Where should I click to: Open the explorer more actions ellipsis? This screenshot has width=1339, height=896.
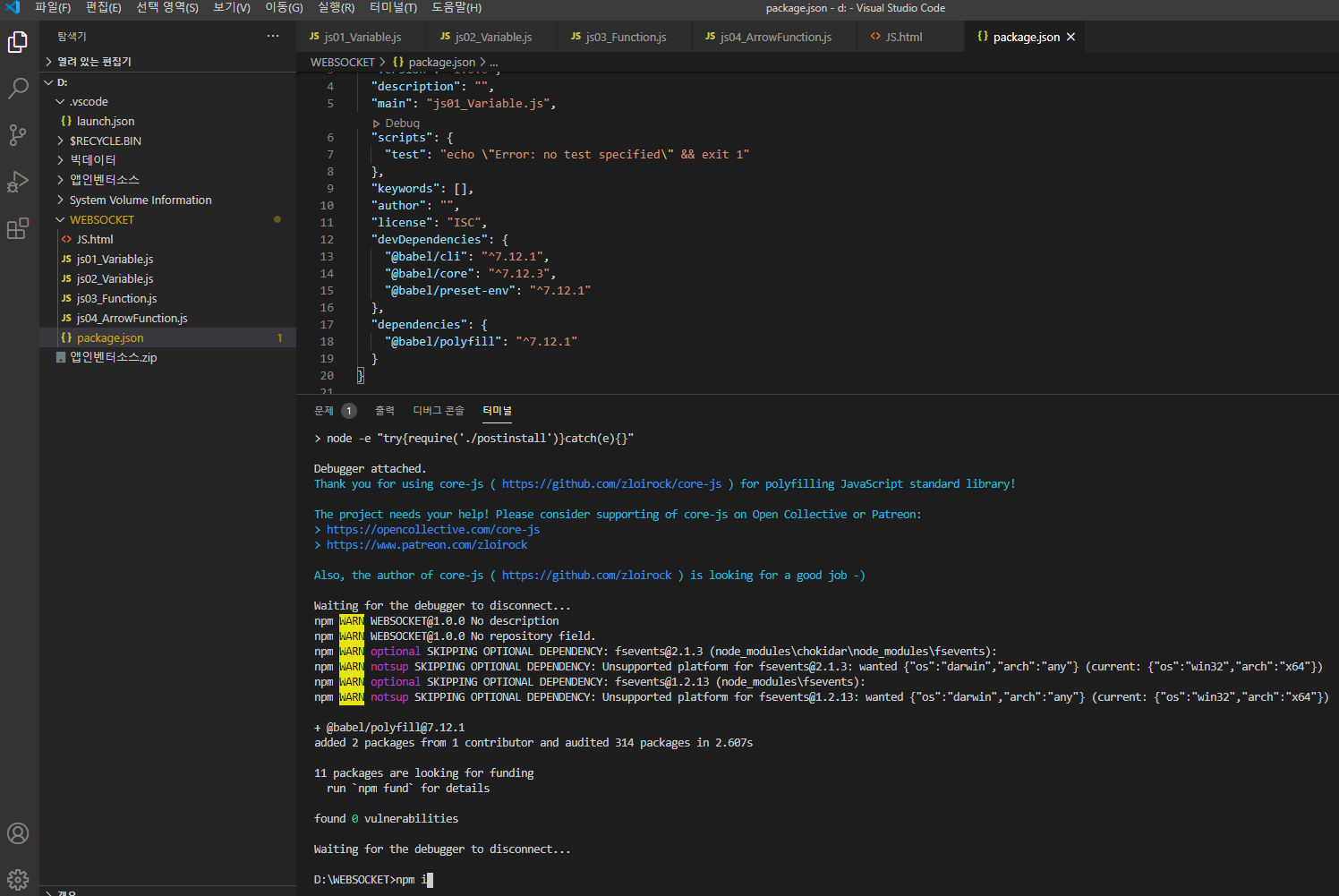coord(273,36)
